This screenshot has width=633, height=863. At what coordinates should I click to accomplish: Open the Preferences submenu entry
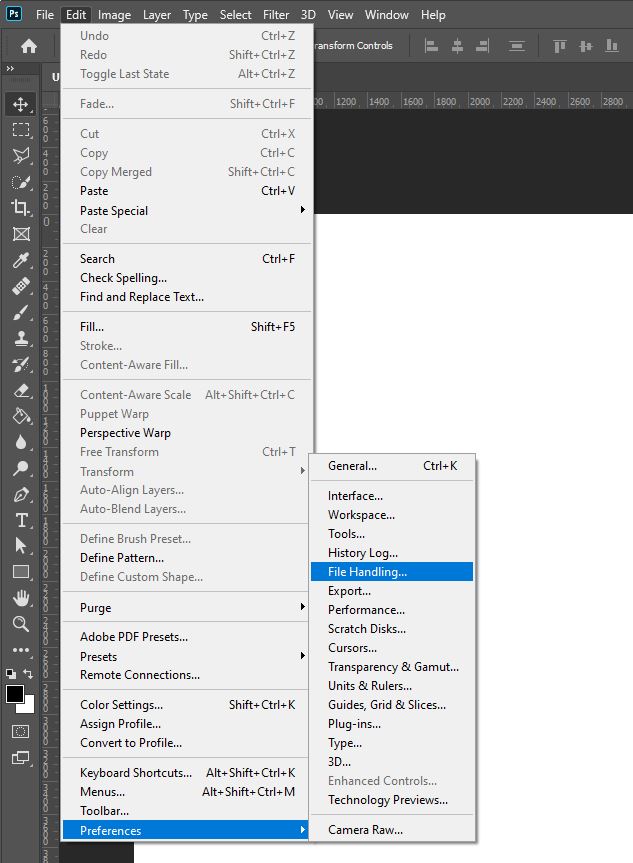186,830
